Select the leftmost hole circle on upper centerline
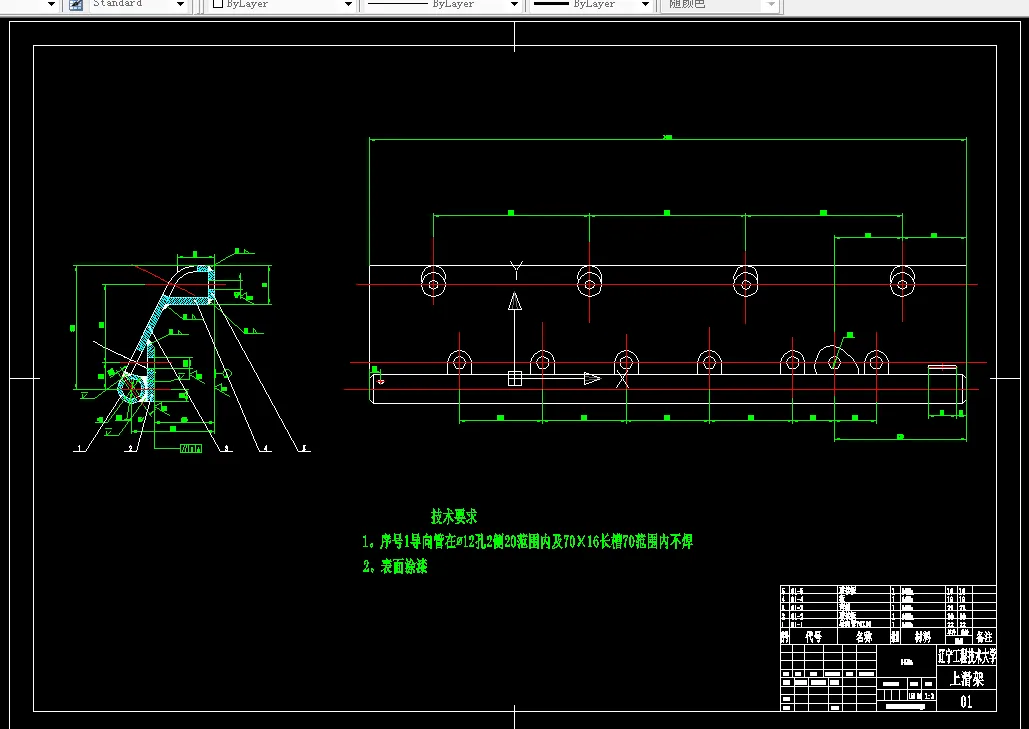The image size is (1029, 729). pos(433,285)
